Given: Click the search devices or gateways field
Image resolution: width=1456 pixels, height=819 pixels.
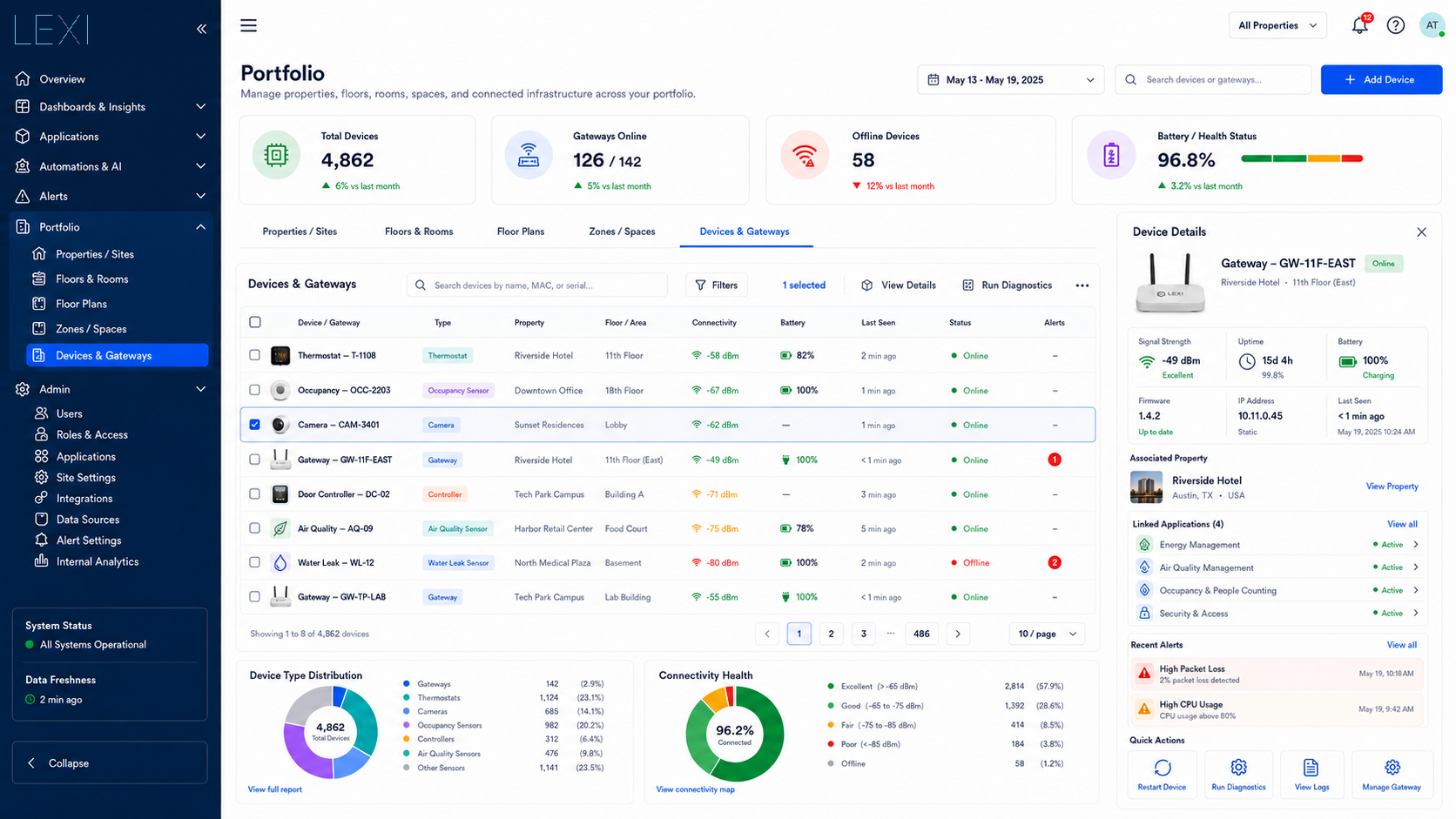Looking at the screenshot, I should click(x=1213, y=79).
